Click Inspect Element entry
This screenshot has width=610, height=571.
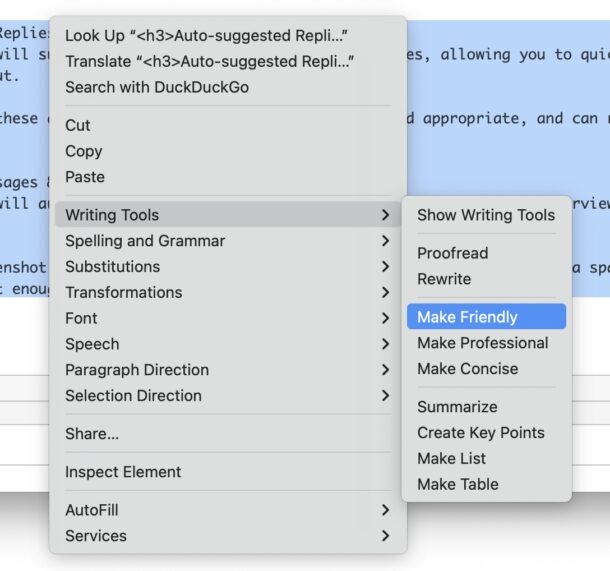tap(123, 472)
